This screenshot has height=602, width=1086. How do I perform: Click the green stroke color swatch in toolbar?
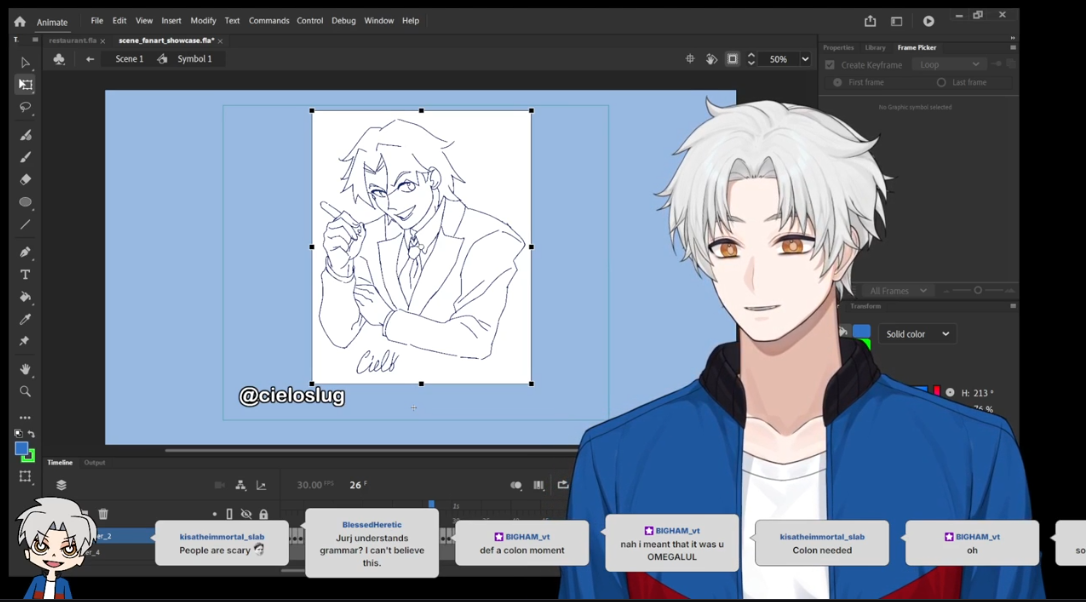(x=30, y=457)
